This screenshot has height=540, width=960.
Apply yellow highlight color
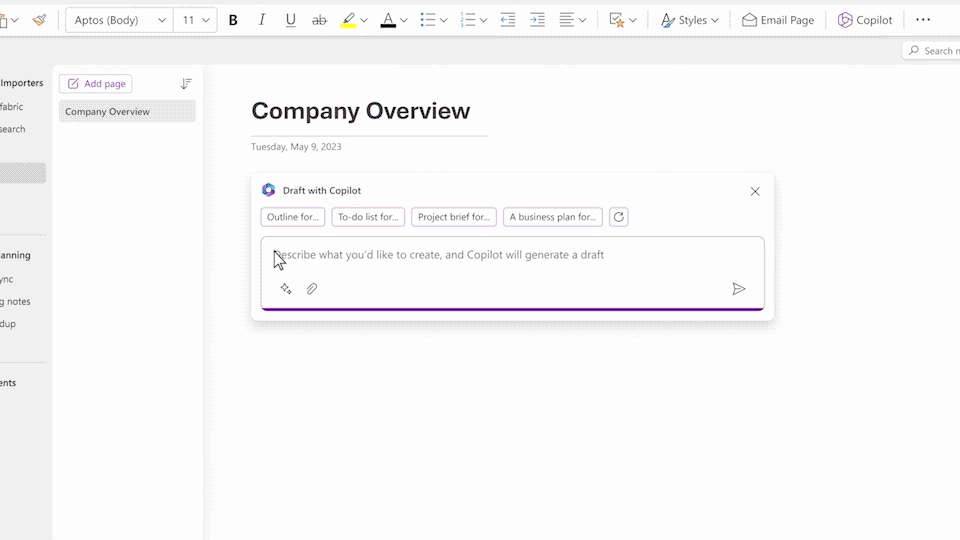[x=348, y=20]
